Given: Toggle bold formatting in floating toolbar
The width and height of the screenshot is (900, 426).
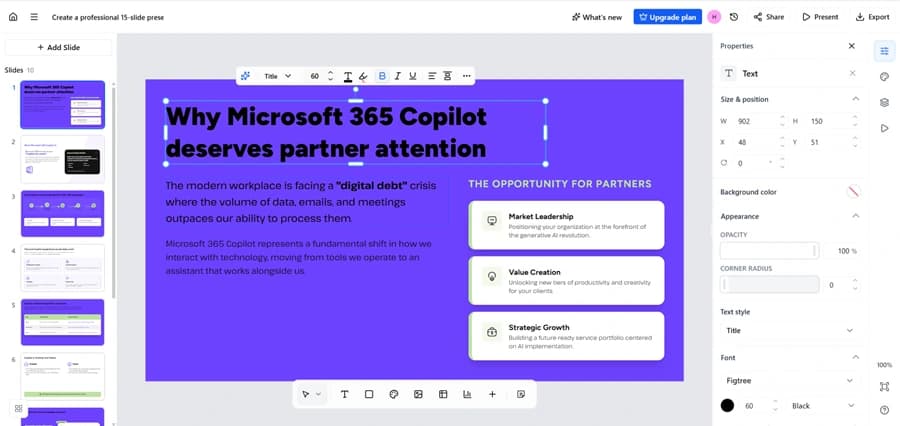Looking at the screenshot, I should 382,76.
